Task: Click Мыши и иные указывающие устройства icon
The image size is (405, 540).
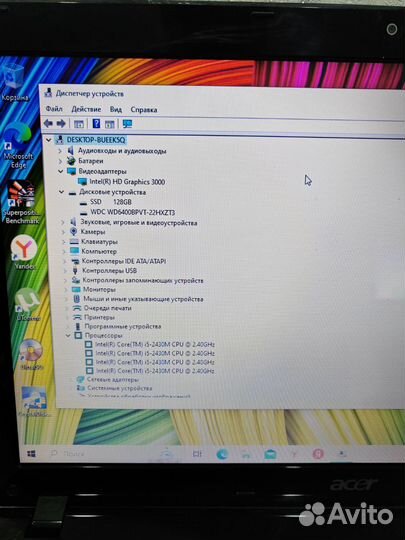Action: 77,299
